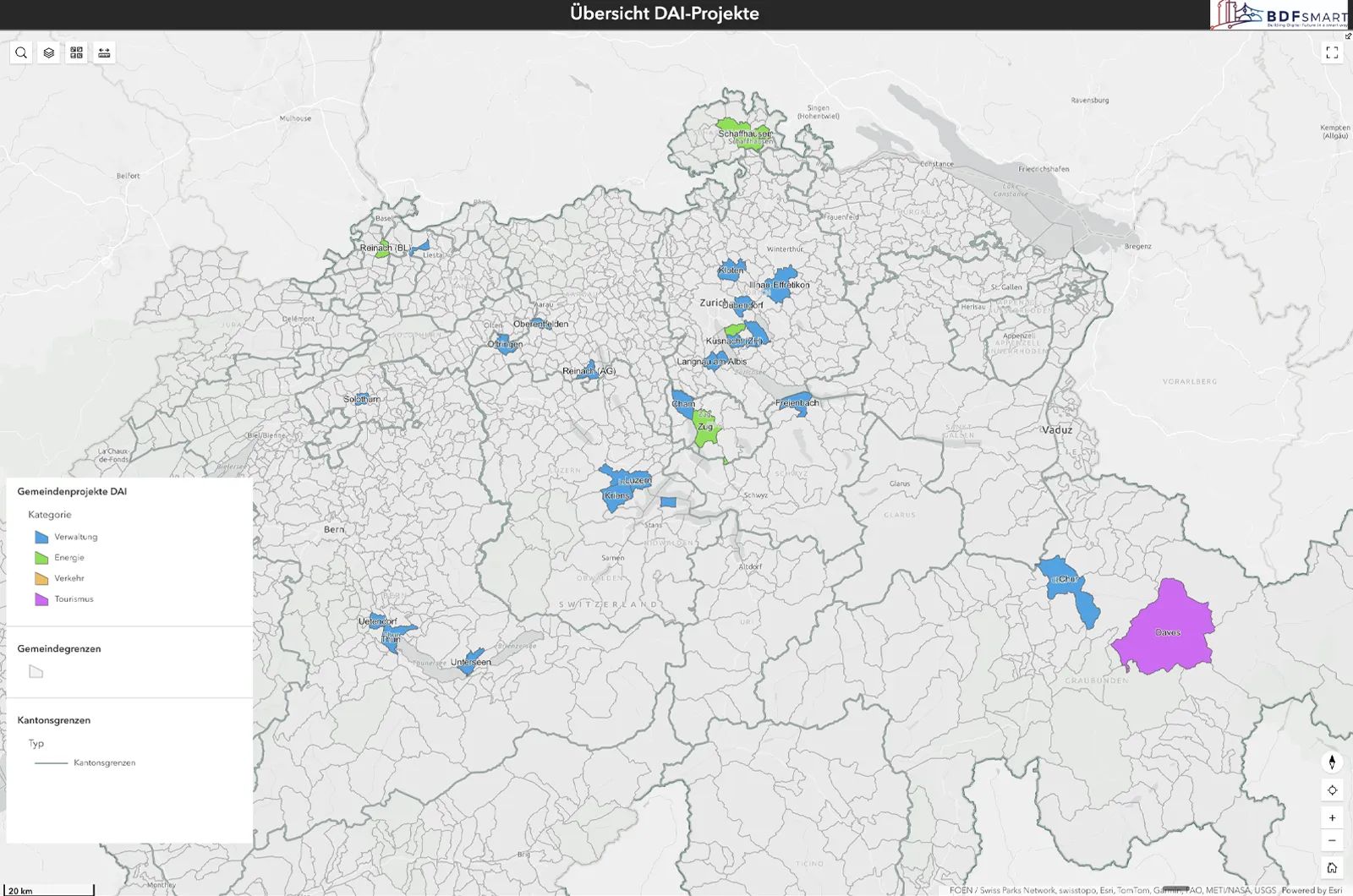Activate the distance measurement tool
Viewport: 1353px width, 896px height.
[104, 52]
